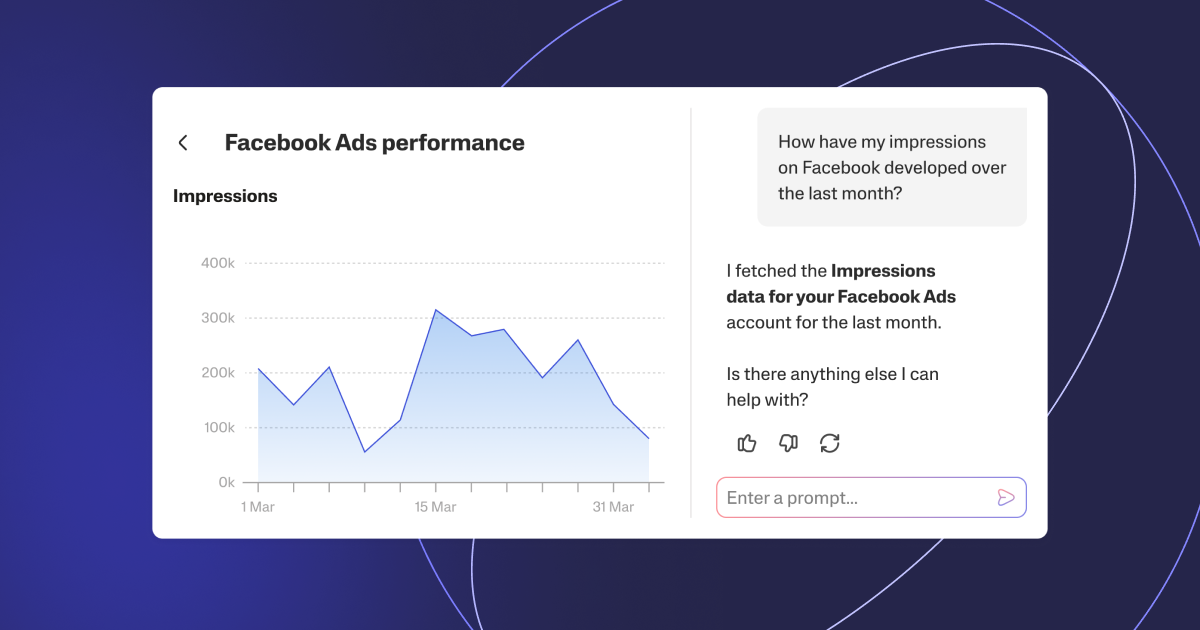This screenshot has height=630, width=1200.
Task: Regenerate the assistant's response
Action: click(x=829, y=443)
